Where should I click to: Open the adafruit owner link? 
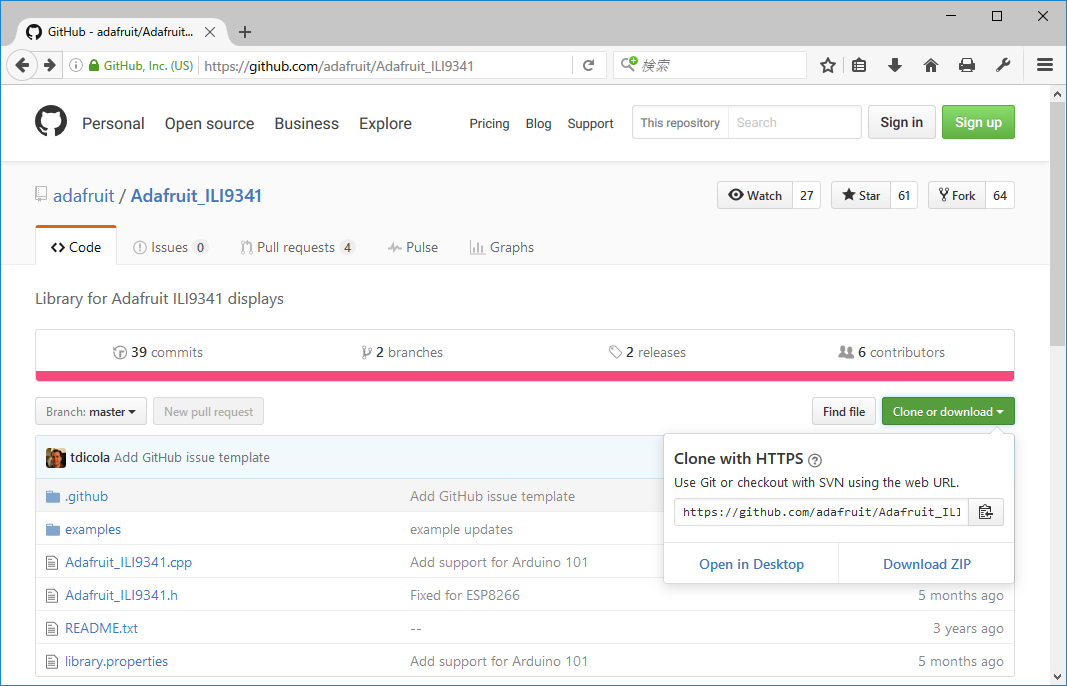[84, 196]
